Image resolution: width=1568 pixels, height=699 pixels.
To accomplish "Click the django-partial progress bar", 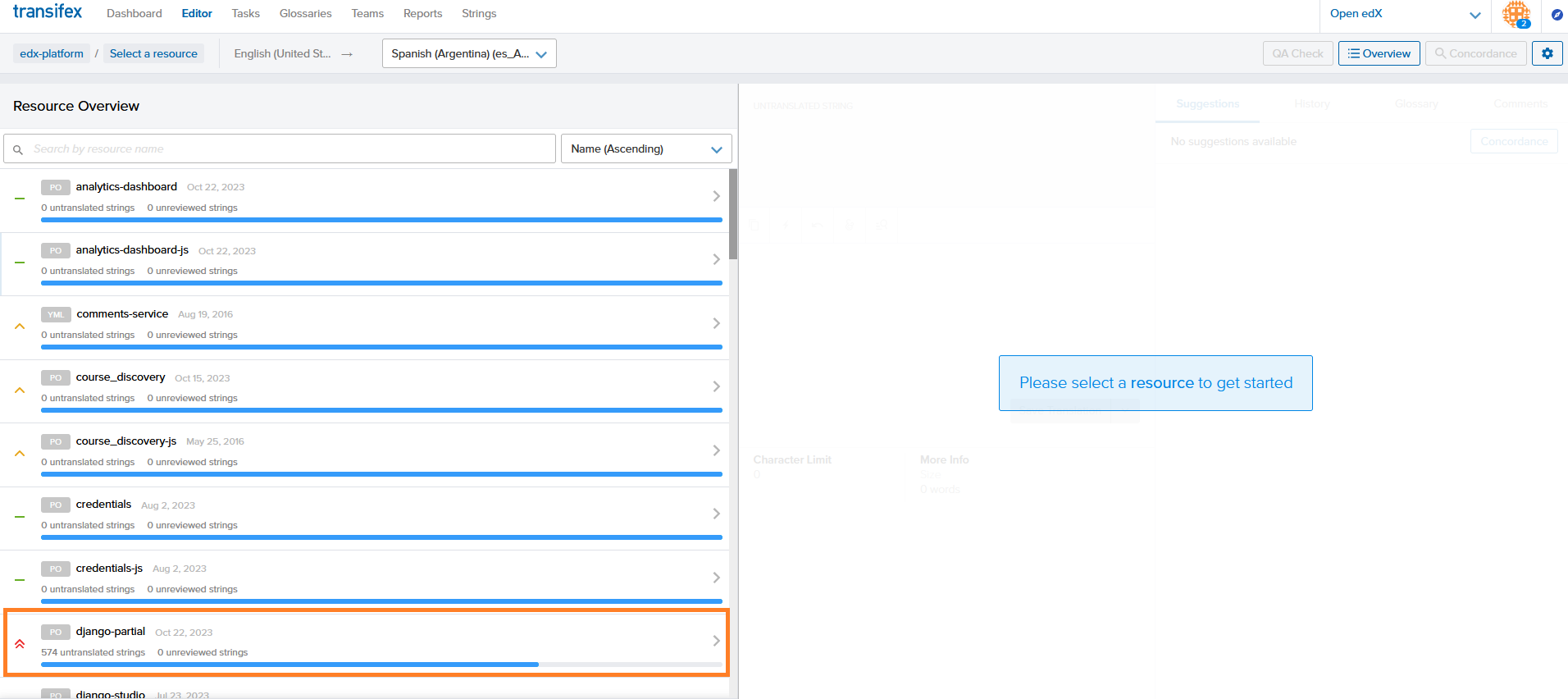I will point(381,665).
